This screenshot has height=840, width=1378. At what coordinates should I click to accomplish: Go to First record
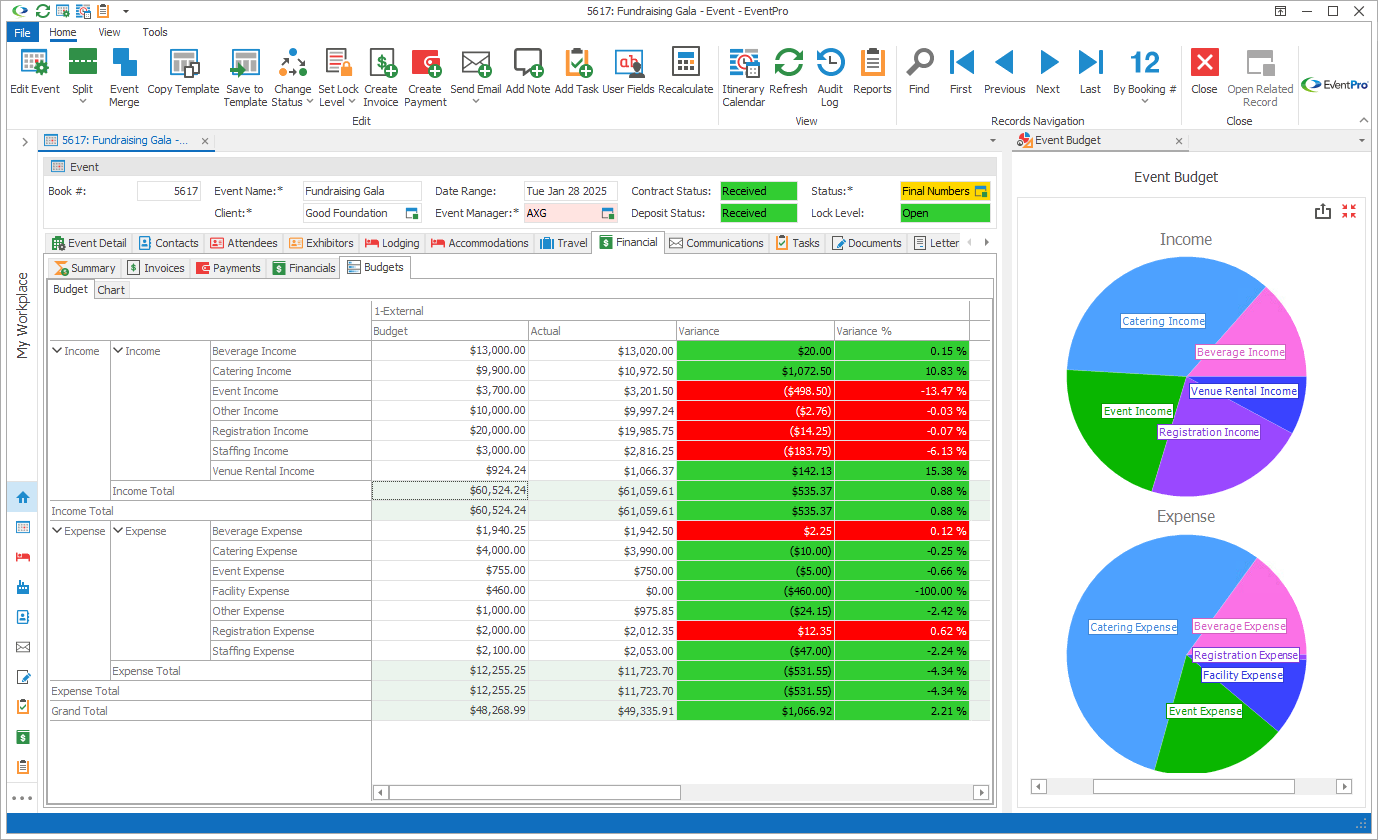[961, 63]
